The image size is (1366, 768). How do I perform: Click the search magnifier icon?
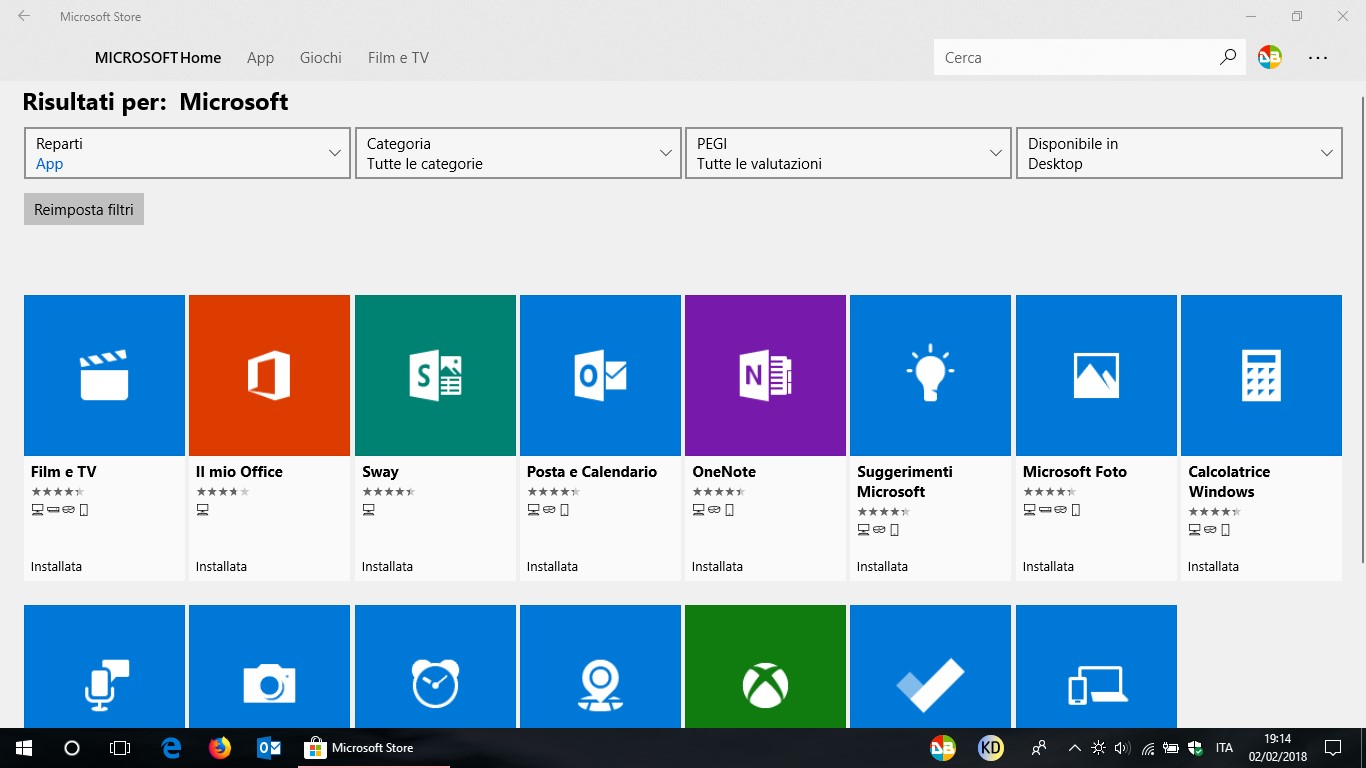[1227, 57]
